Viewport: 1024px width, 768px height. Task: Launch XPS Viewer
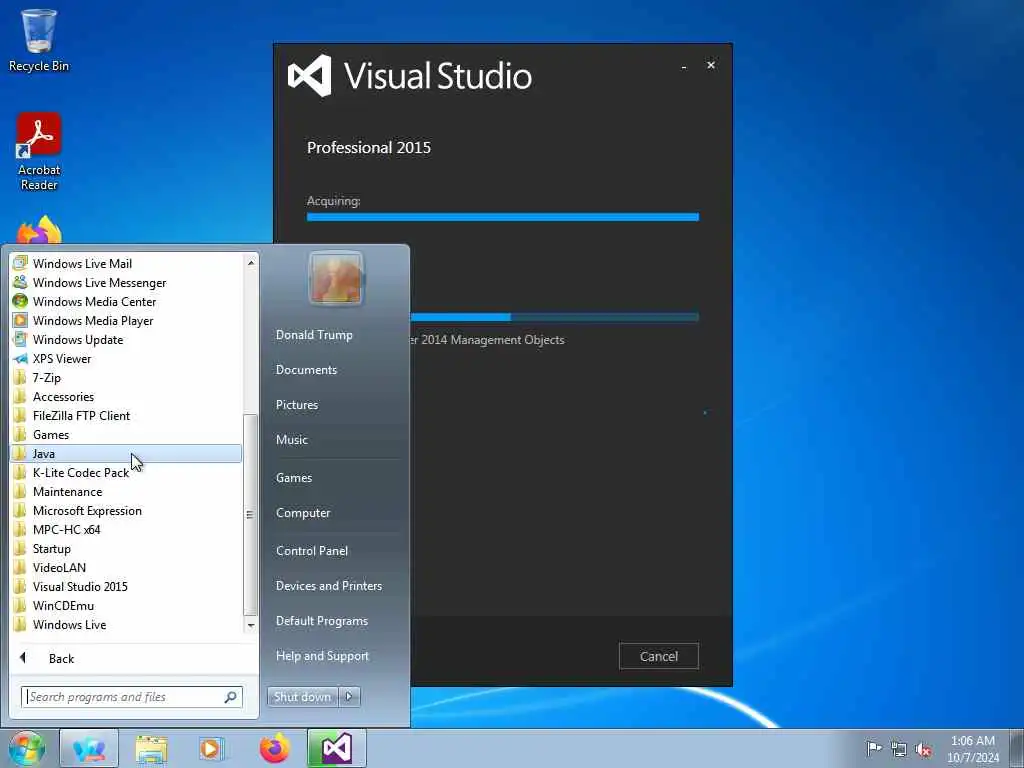click(x=126, y=359)
